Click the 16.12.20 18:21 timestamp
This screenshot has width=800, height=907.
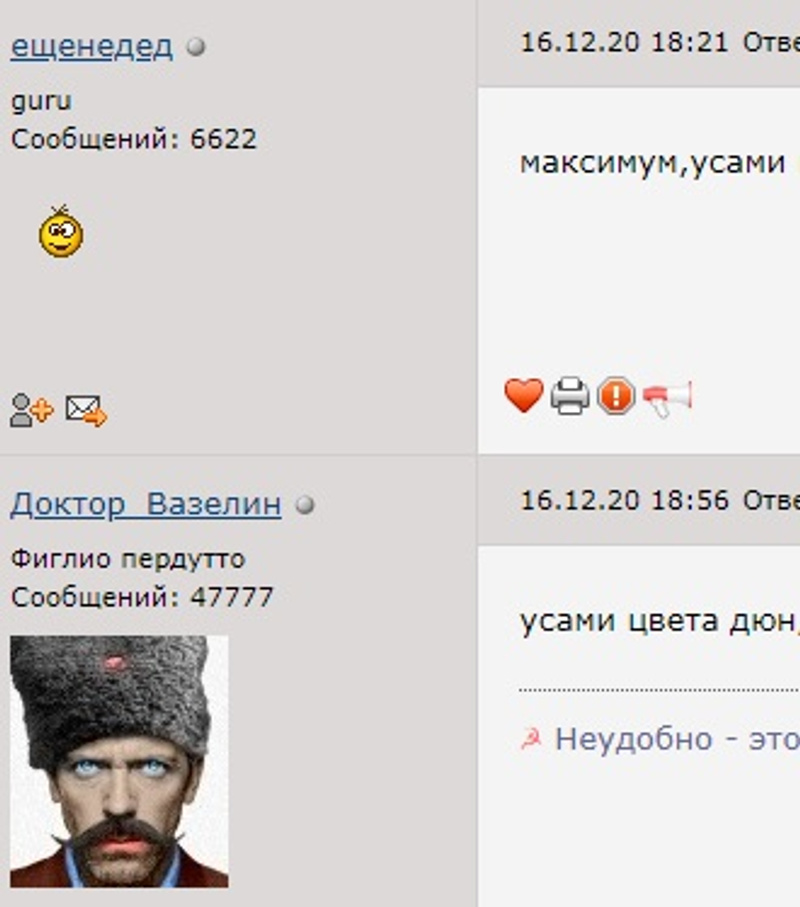(x=624, y=43)
